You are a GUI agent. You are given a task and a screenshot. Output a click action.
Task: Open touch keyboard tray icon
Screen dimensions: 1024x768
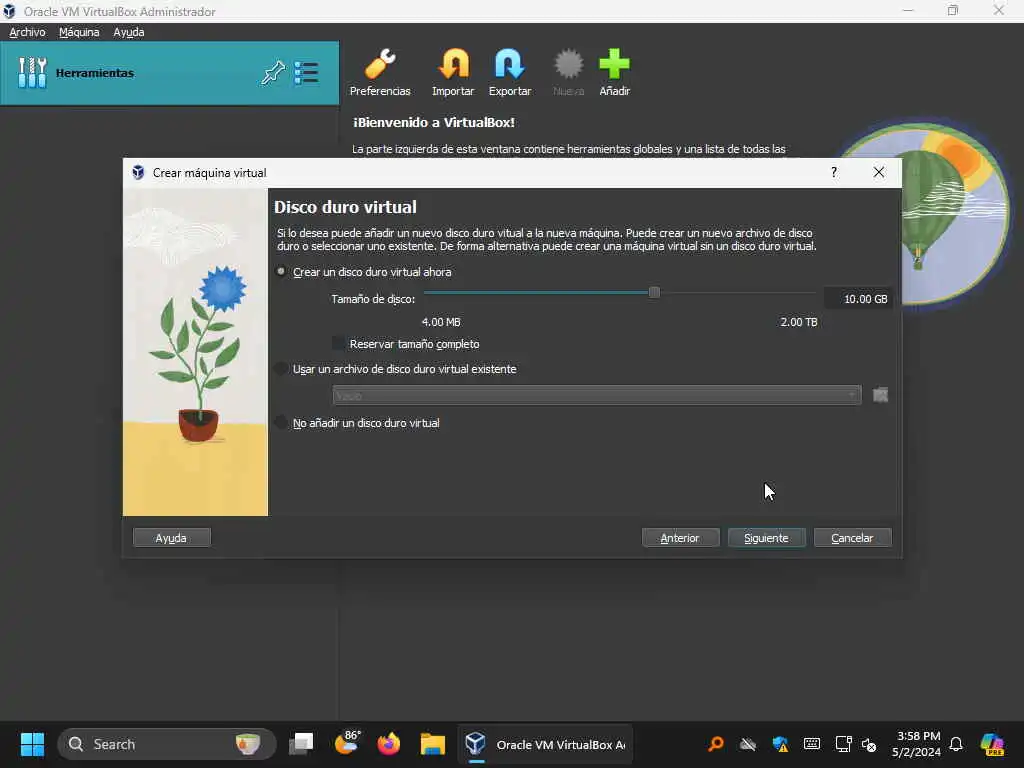click(x=812, y=744)
